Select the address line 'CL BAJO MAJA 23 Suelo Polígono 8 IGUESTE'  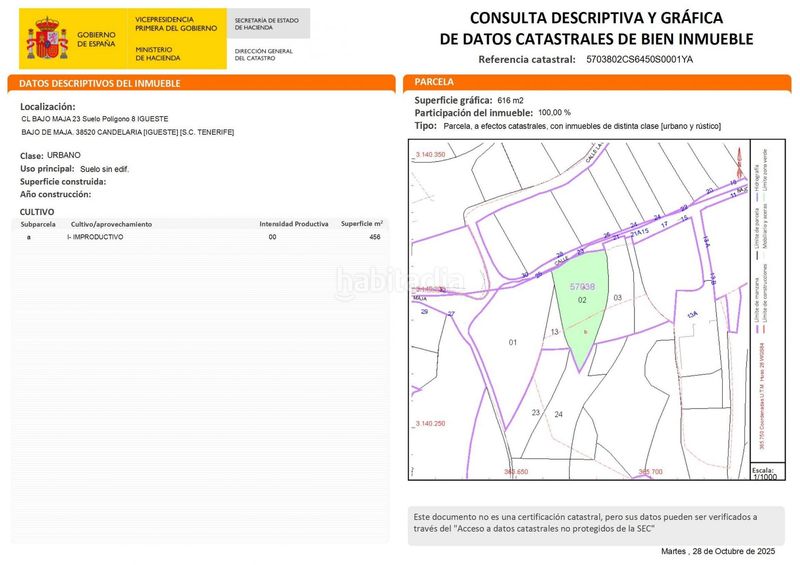coord(95,119)
